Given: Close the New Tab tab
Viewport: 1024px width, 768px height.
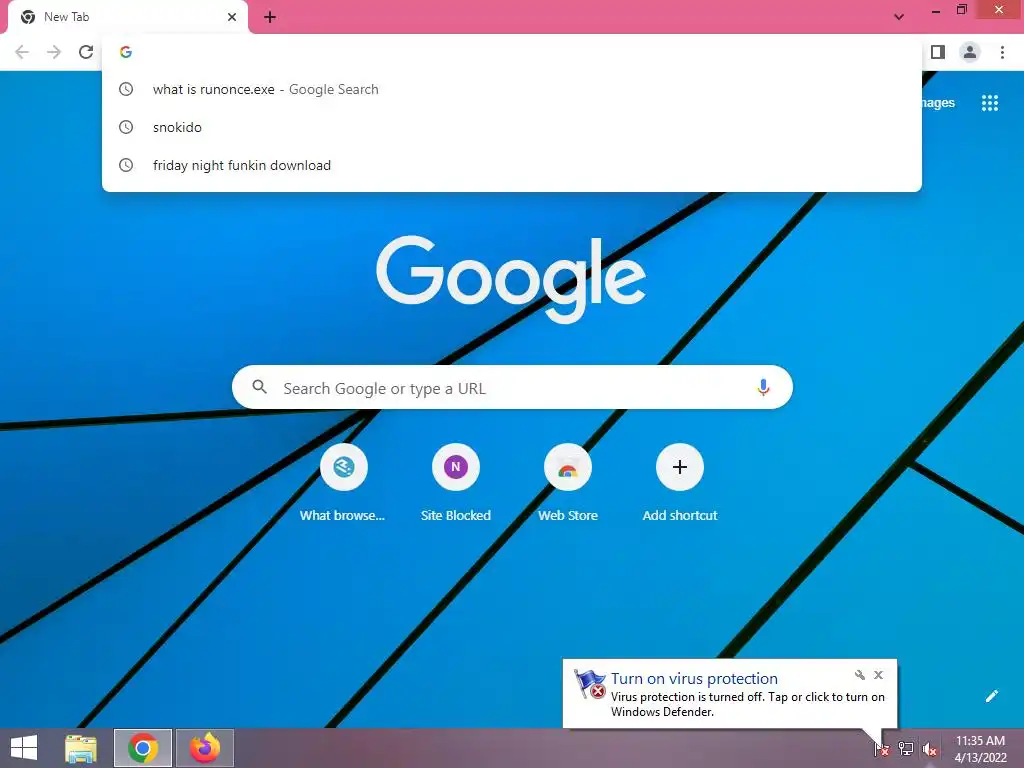Looking at the screenshot, I should [232, 17].
